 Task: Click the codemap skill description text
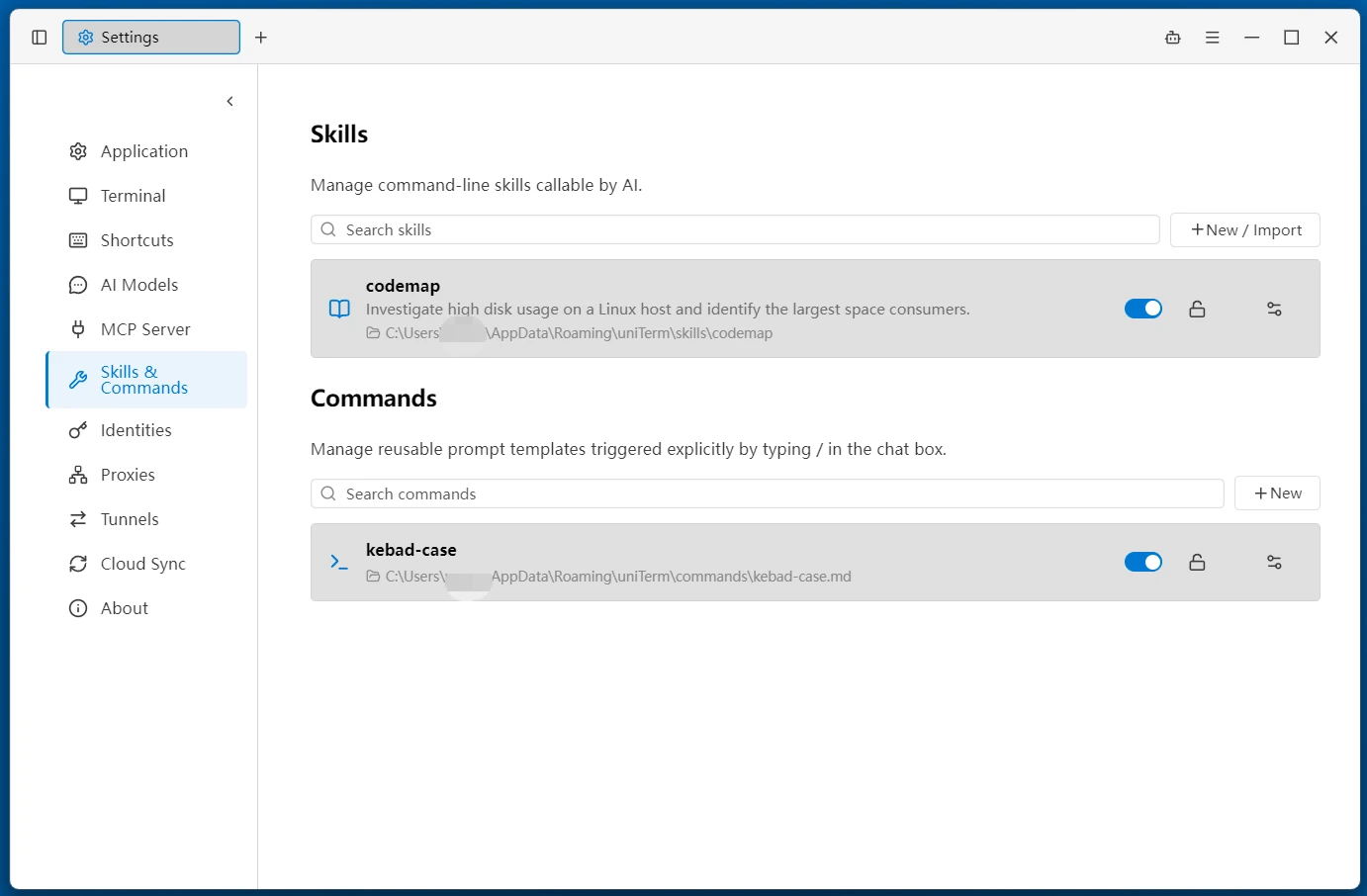pyautogui.click(x=668, y=310)
